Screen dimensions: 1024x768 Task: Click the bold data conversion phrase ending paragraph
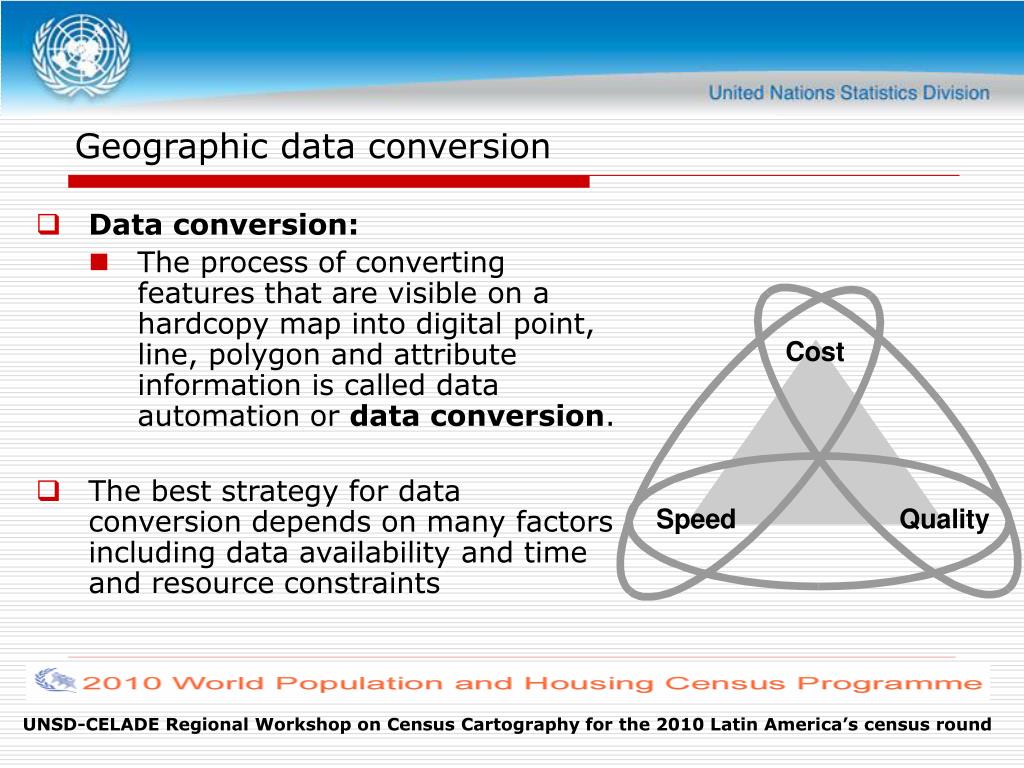pos(477,416)
